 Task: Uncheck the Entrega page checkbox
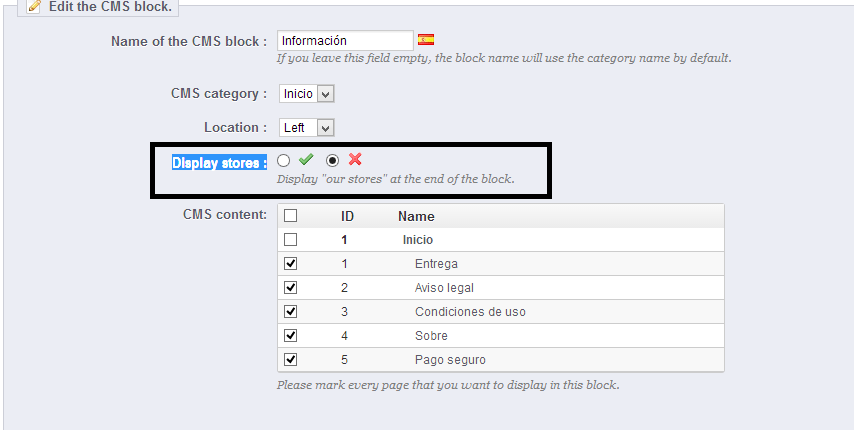pos(291,264)
